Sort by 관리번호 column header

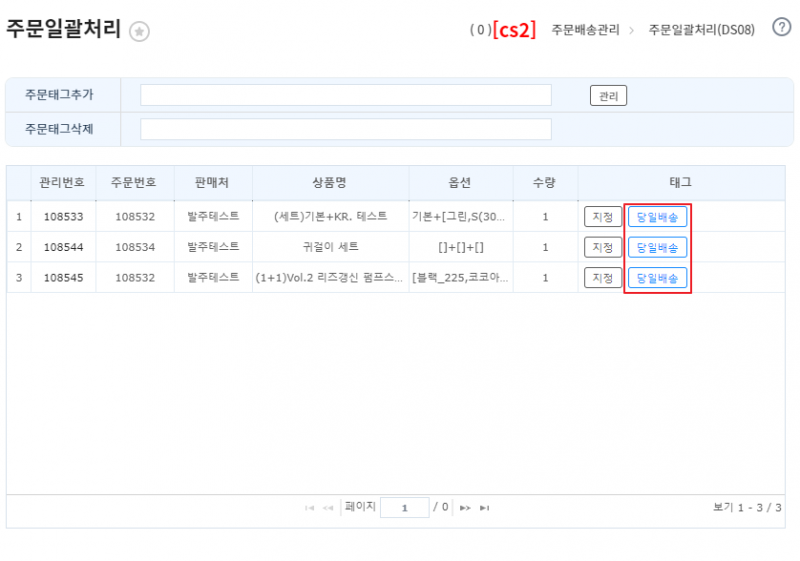62,183
